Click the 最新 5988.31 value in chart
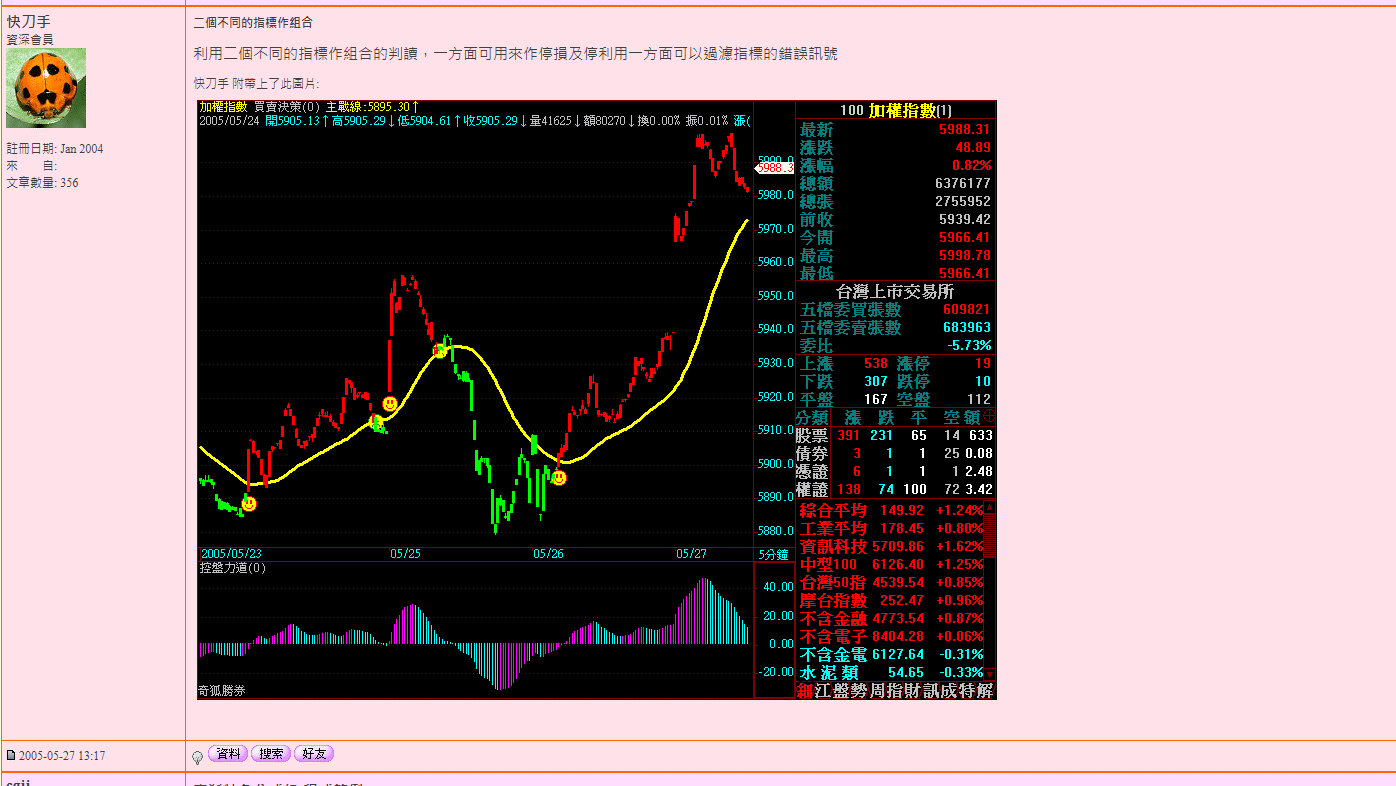This screenshot has height=786, width=1396. tap(964, 129)
